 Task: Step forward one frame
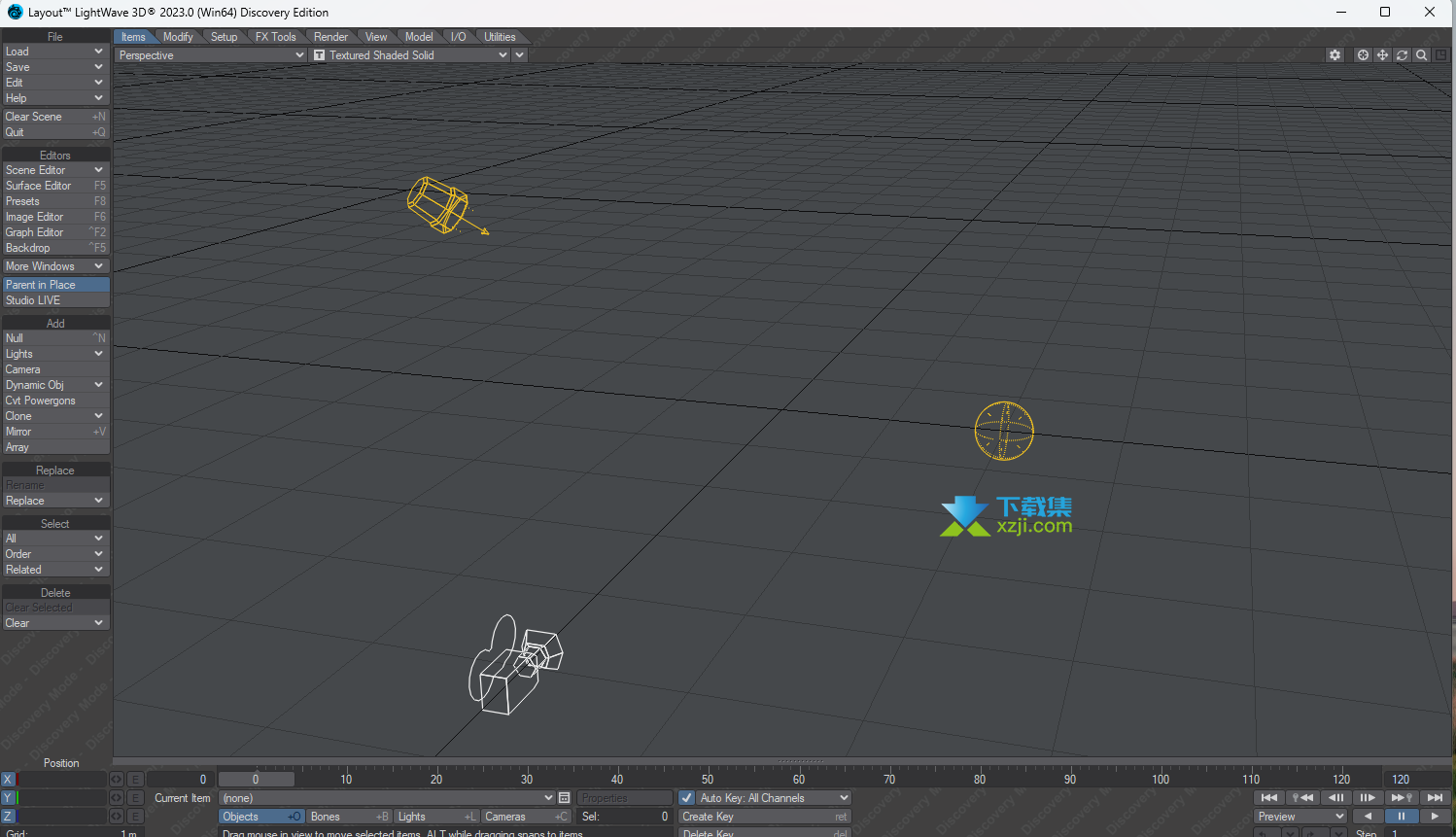[x=1369, y=798]
